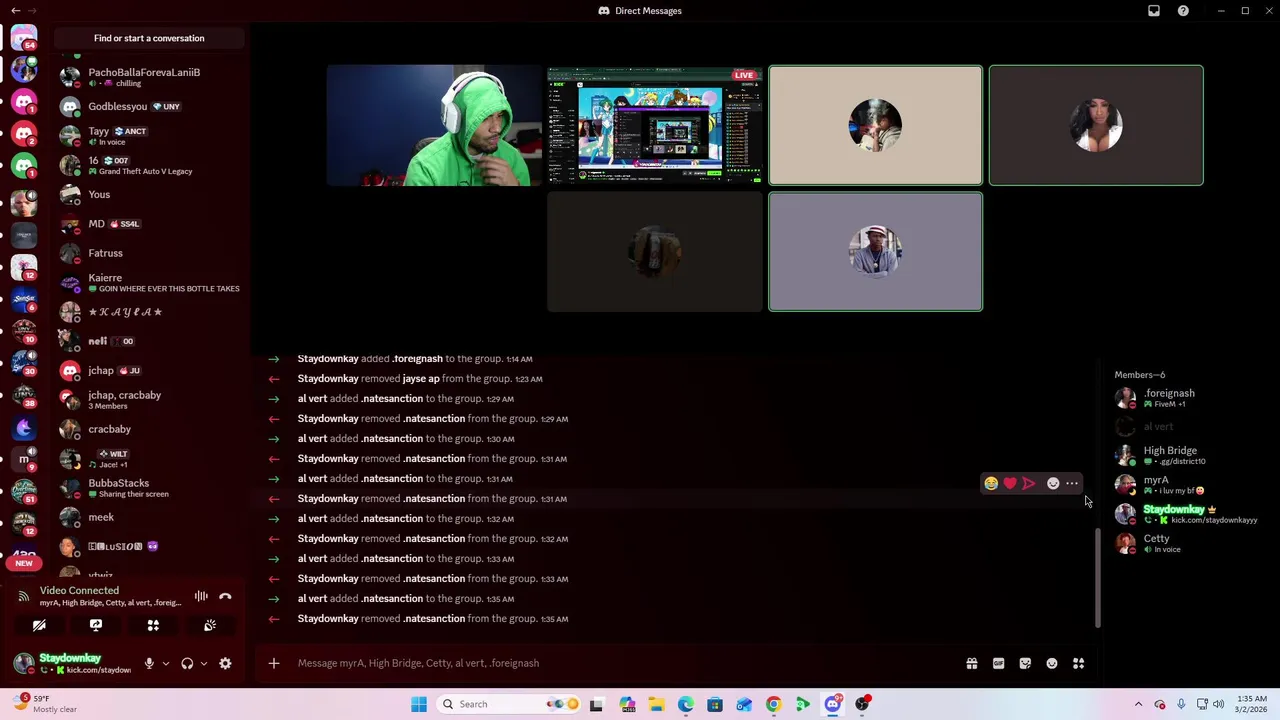Image resolution: width=1280 pixels, height=720 pixels.
Task: Open file upload plus button
Action: (x=273, y=663)
